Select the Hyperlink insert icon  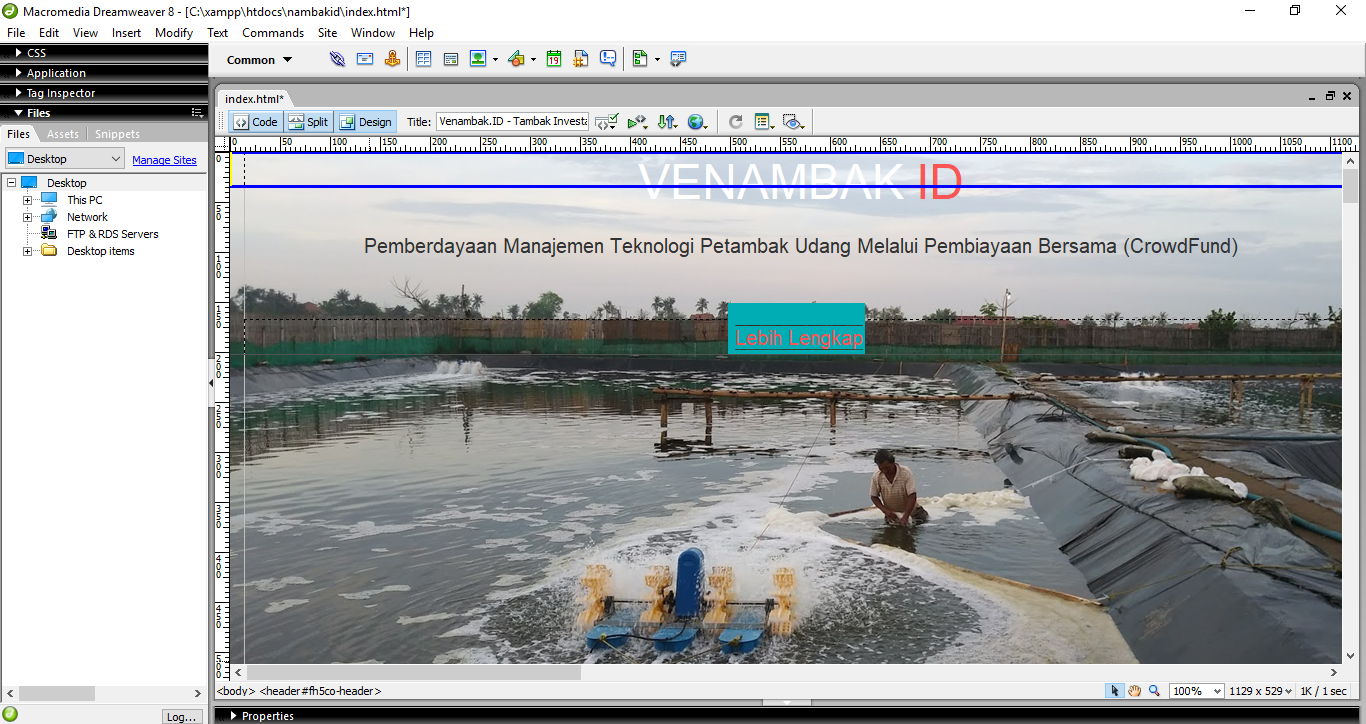coord(337,59)
